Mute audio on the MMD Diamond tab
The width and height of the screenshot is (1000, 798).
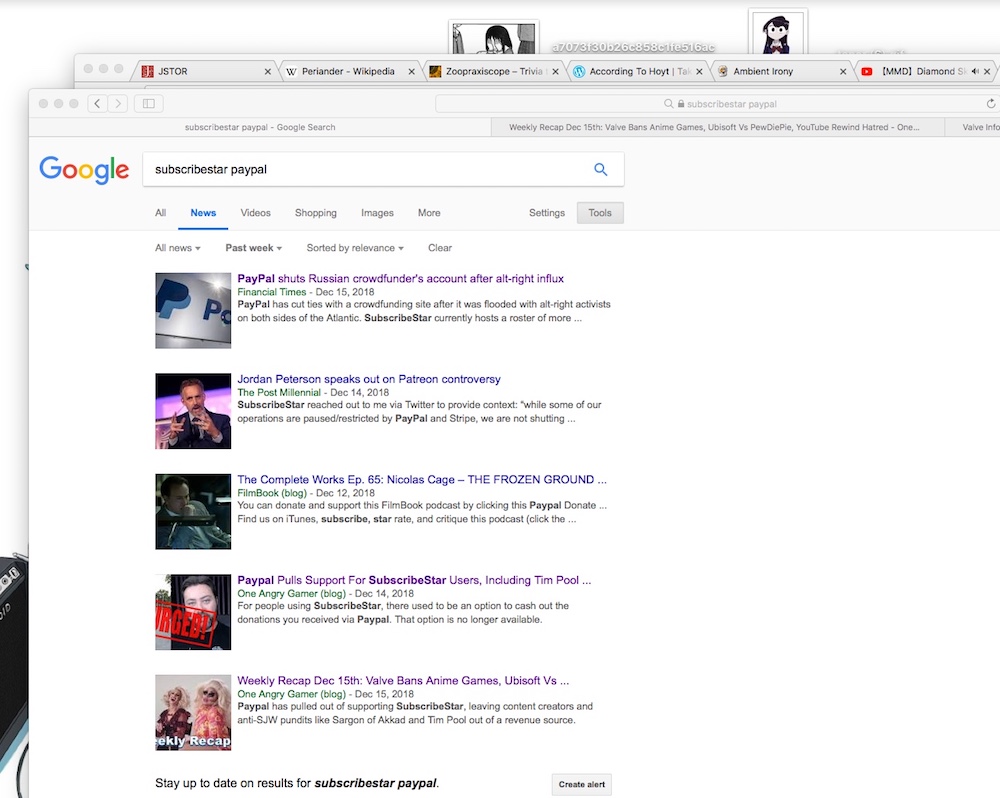point(974,71)
